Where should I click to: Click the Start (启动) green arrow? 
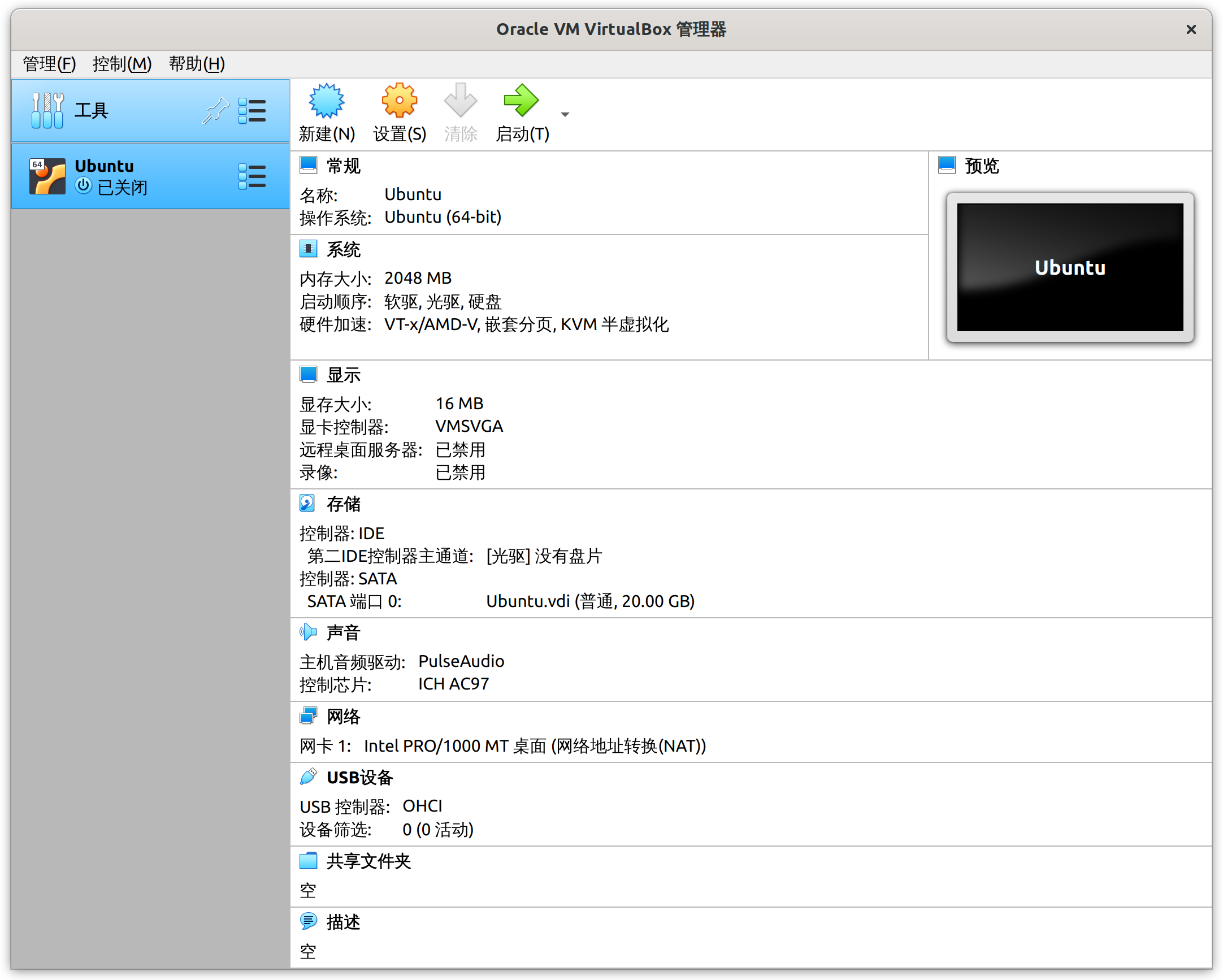(521, 102)
